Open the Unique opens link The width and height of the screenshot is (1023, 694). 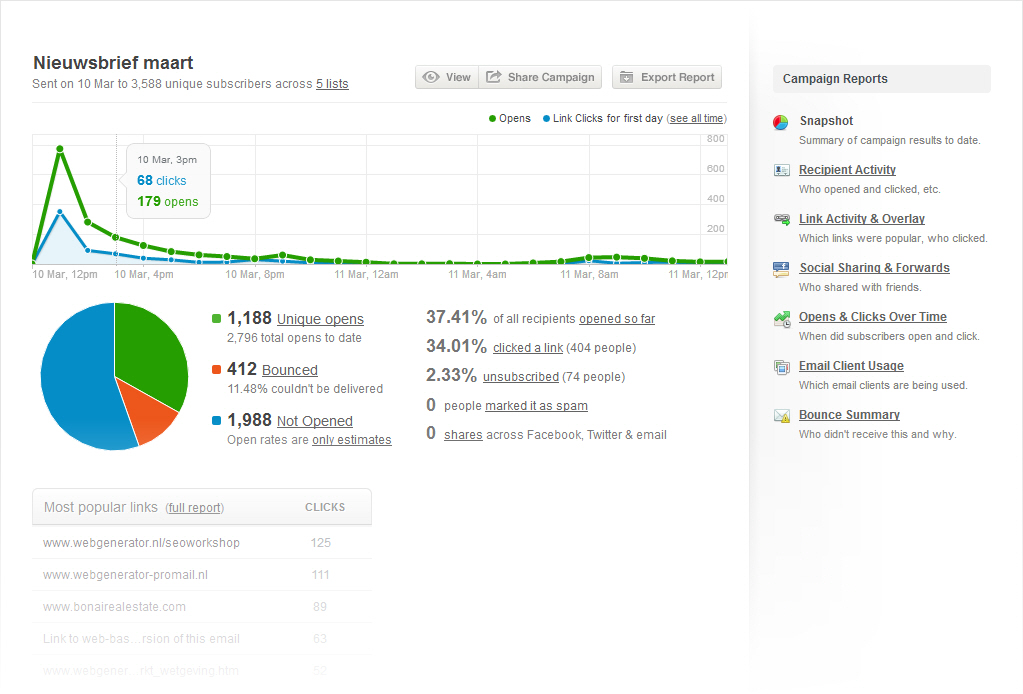pos(320,319)
